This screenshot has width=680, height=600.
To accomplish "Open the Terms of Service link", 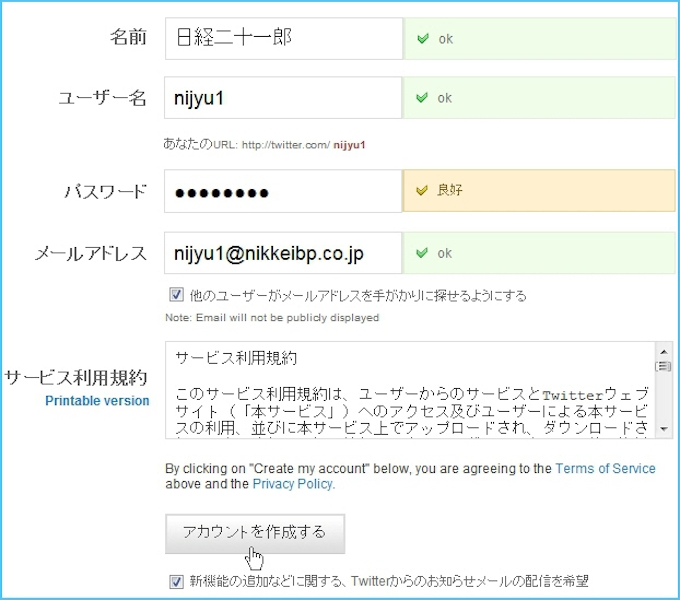I will pyautogui.click(x=605, y=468).
